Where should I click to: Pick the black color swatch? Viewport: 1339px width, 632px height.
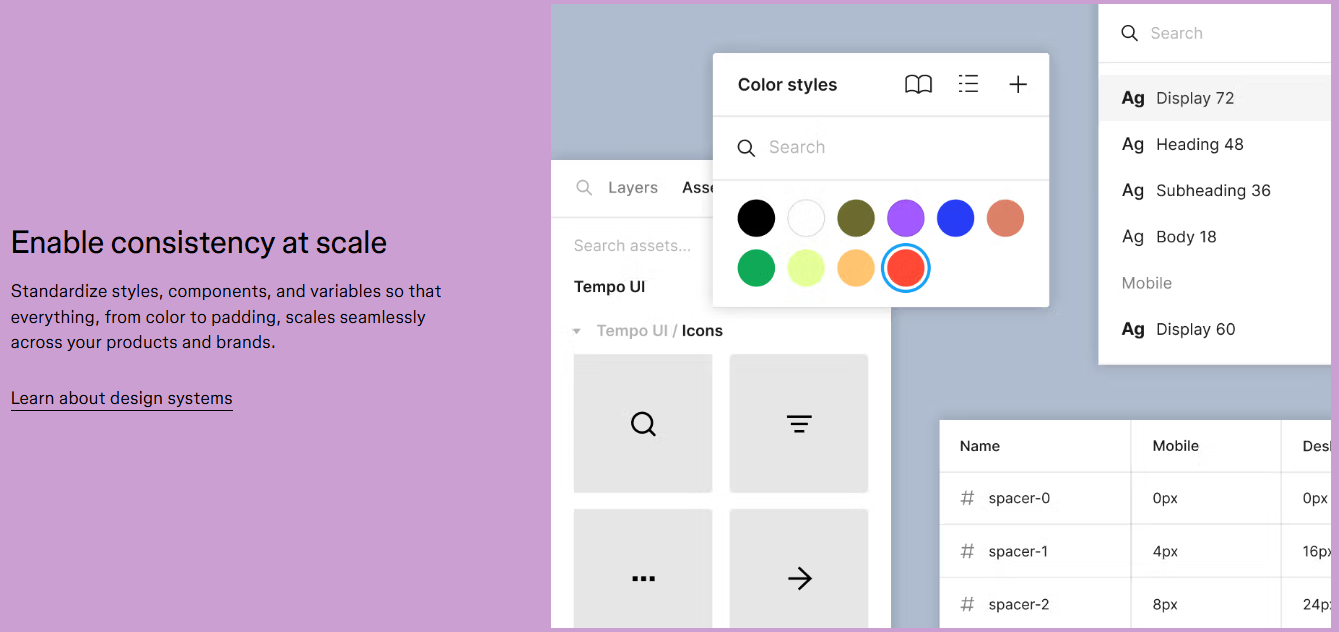tap(756, 218)
